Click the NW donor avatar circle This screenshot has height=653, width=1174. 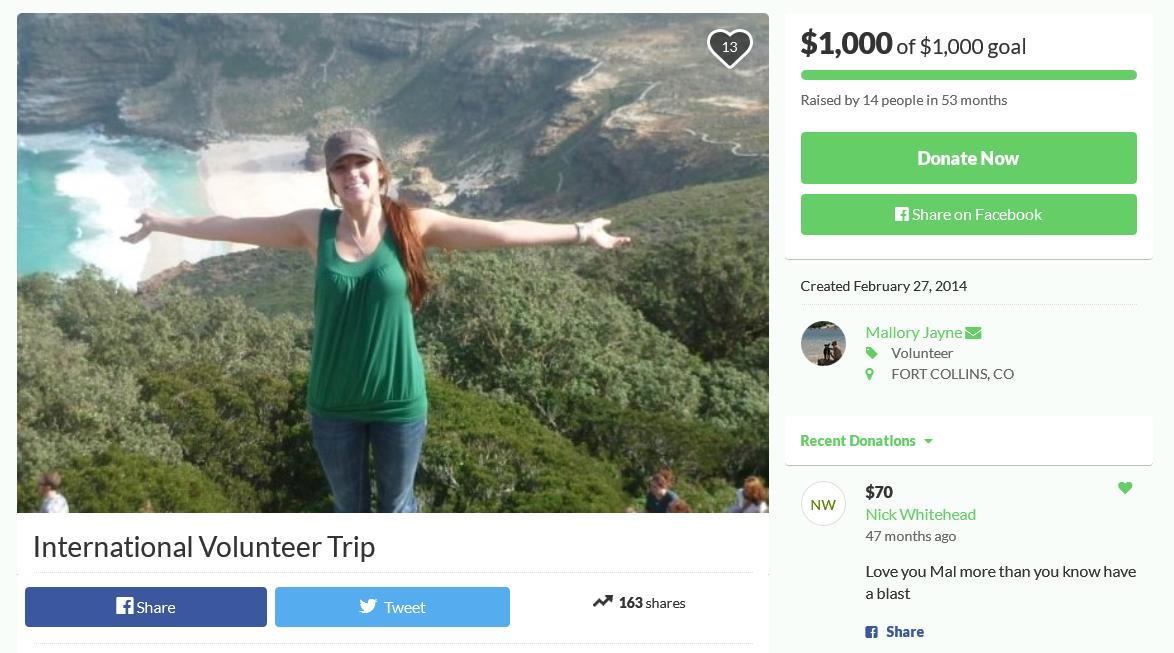[823, 504]
